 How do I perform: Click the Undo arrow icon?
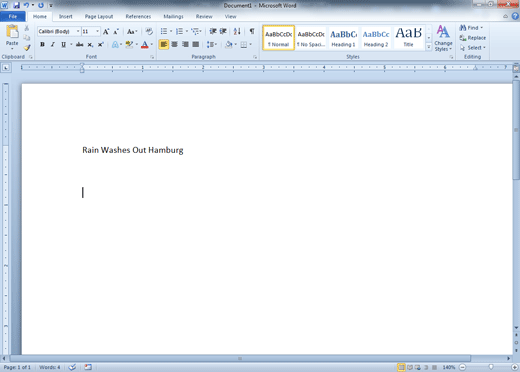tap(26, 5)
